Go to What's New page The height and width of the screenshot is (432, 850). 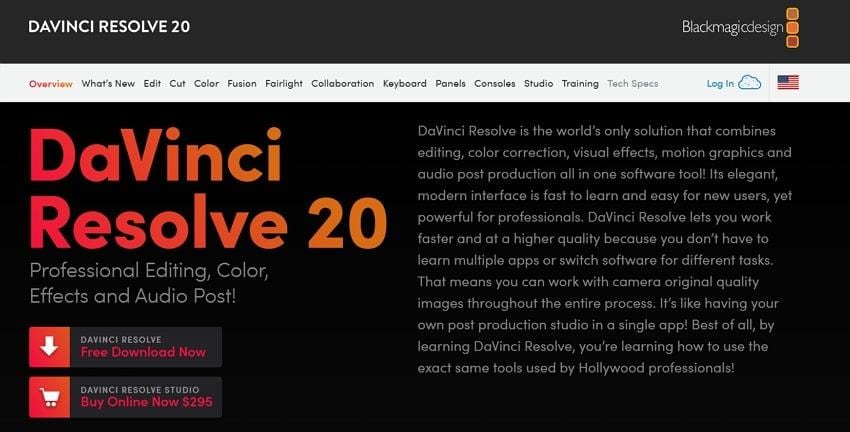point(108,83)
